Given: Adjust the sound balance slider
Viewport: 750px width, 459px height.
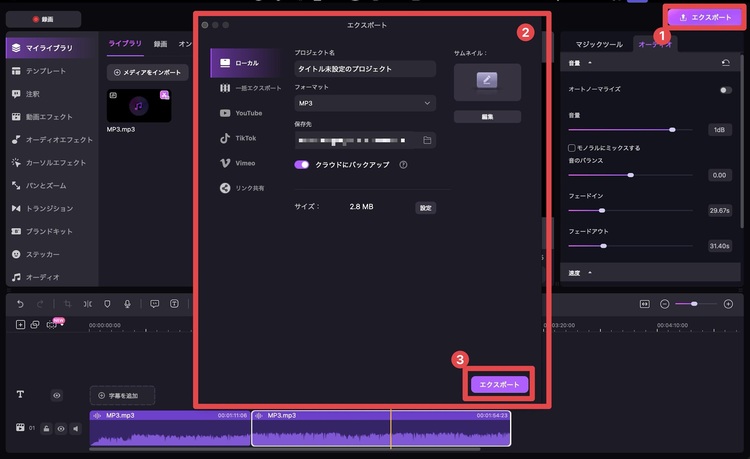Looking at the screenshot, I should click(630, 175).
